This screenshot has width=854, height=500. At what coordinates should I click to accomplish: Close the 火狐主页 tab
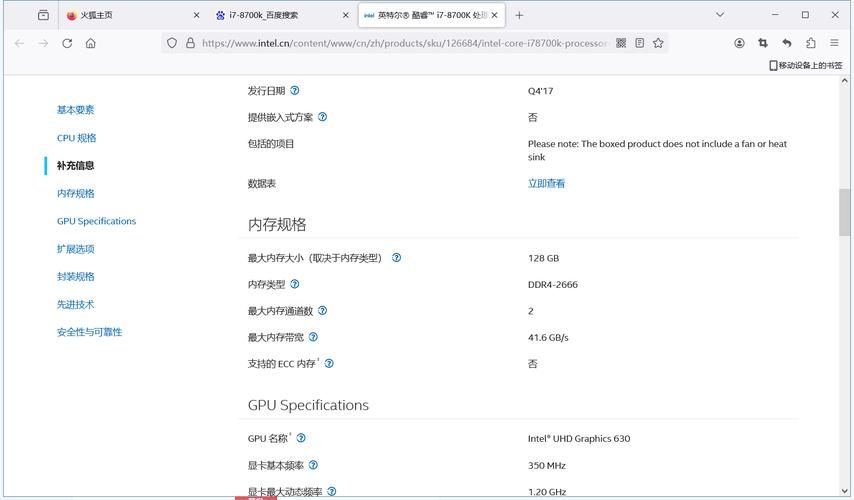pos(197,15)
